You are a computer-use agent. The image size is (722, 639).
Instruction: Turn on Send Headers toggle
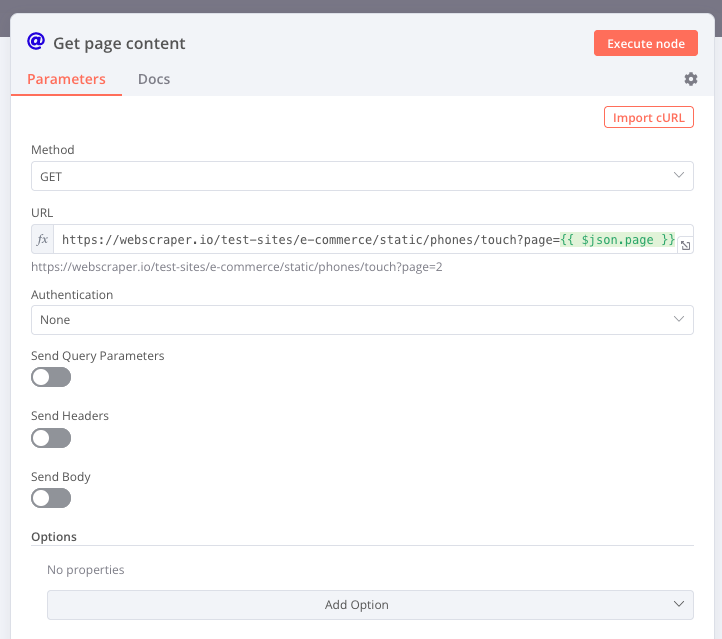(x=51, y=438)
